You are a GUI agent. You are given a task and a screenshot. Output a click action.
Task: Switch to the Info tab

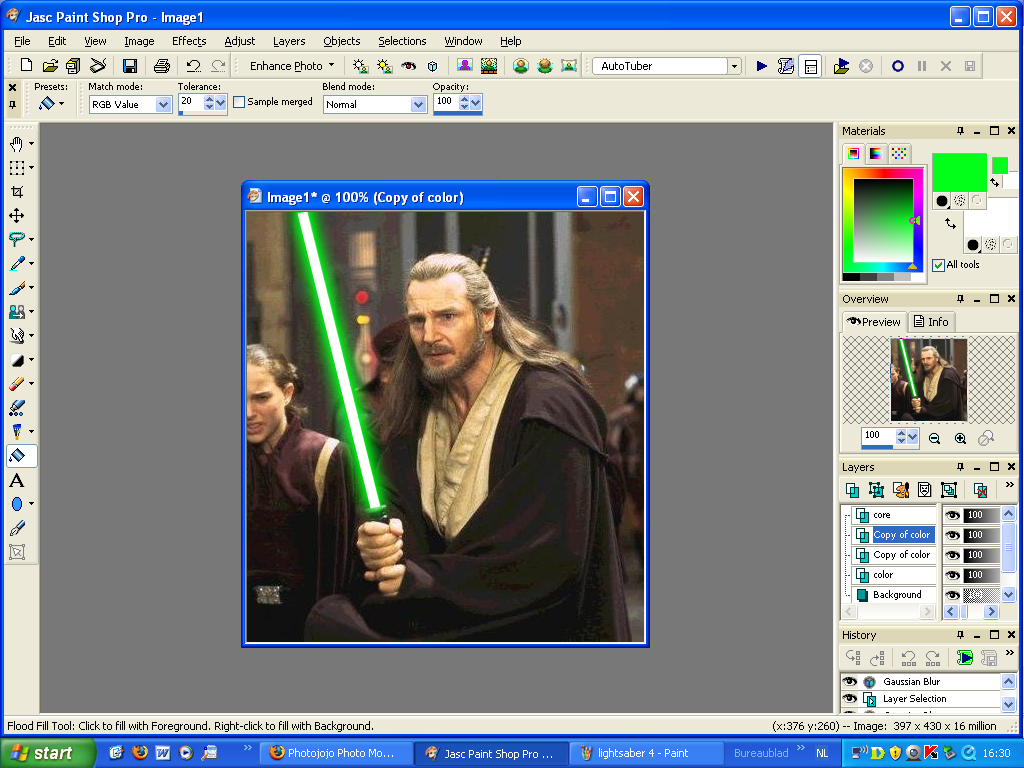931,321
